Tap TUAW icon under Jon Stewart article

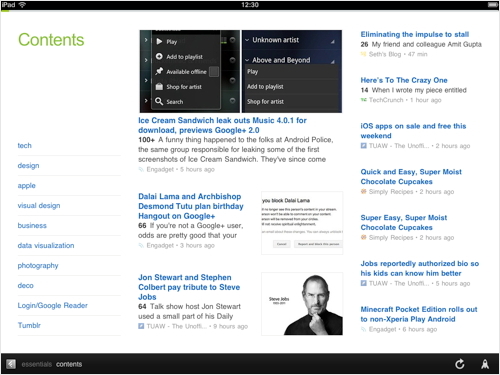click(x=141, y=326)
